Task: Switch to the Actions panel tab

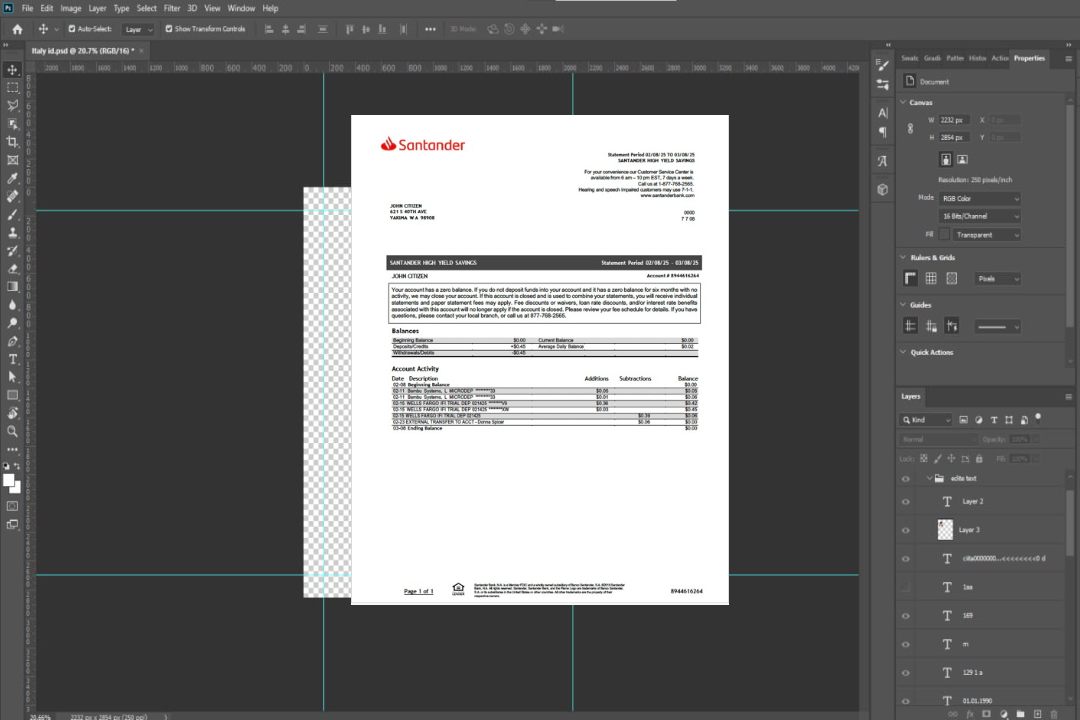Action: [x=999, y=59]
